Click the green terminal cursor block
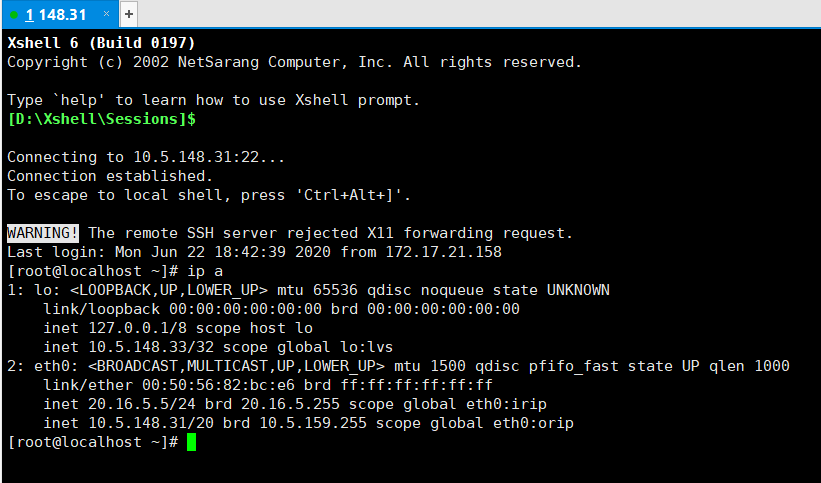The image size is (821, 483). [x=191, y=442]
